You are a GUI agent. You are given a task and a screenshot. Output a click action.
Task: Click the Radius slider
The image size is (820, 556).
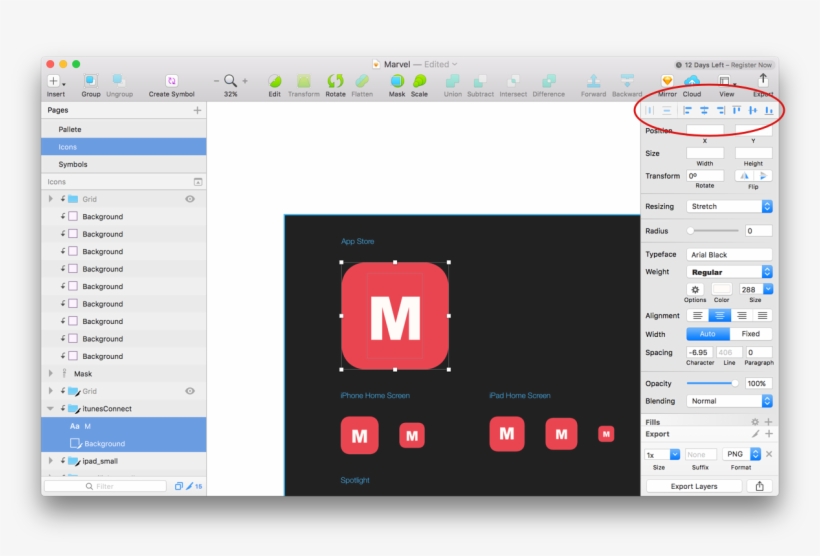[713, 231]
